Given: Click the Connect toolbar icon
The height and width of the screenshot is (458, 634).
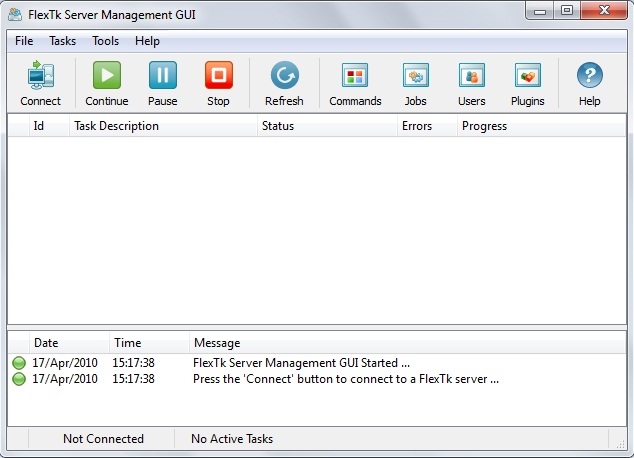Looking at the screenshot, I should coord(41,75).
